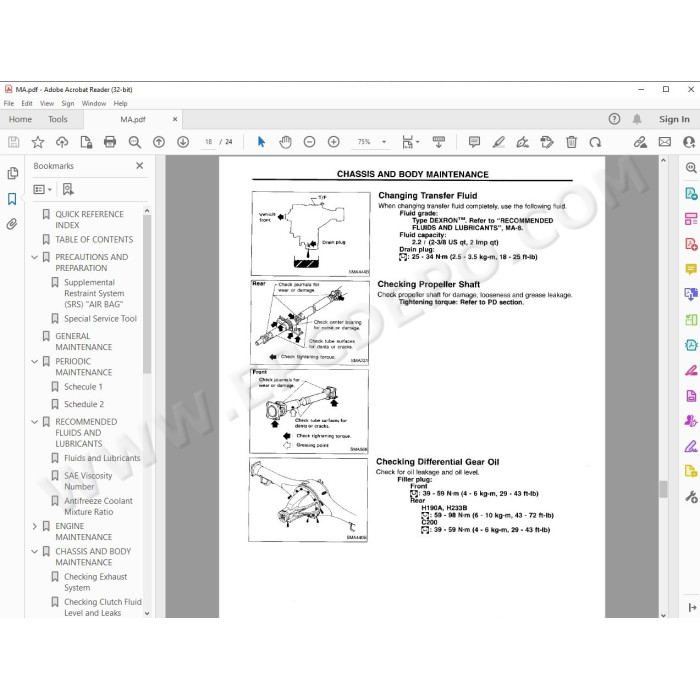
Task: Switch to the Tools tab
Action: point(58,119)
